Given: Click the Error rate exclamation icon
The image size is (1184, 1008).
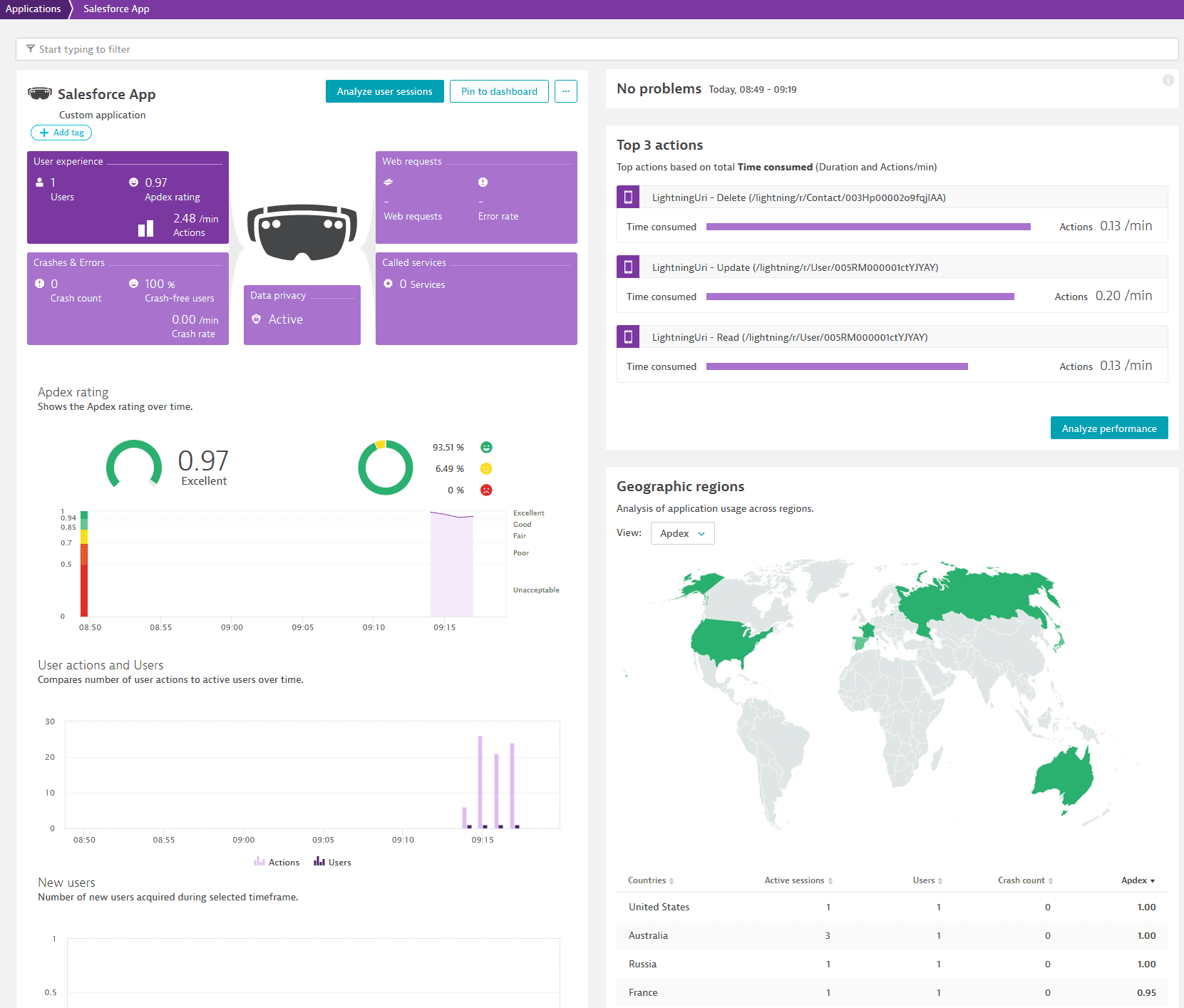Looking at the screenshot, I should 483,182.
